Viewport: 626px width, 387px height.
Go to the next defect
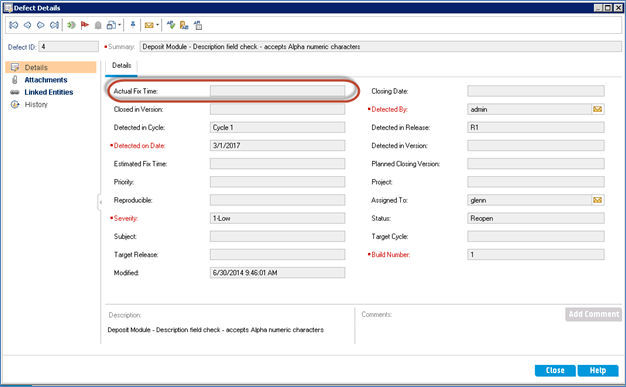click(40, 25)
